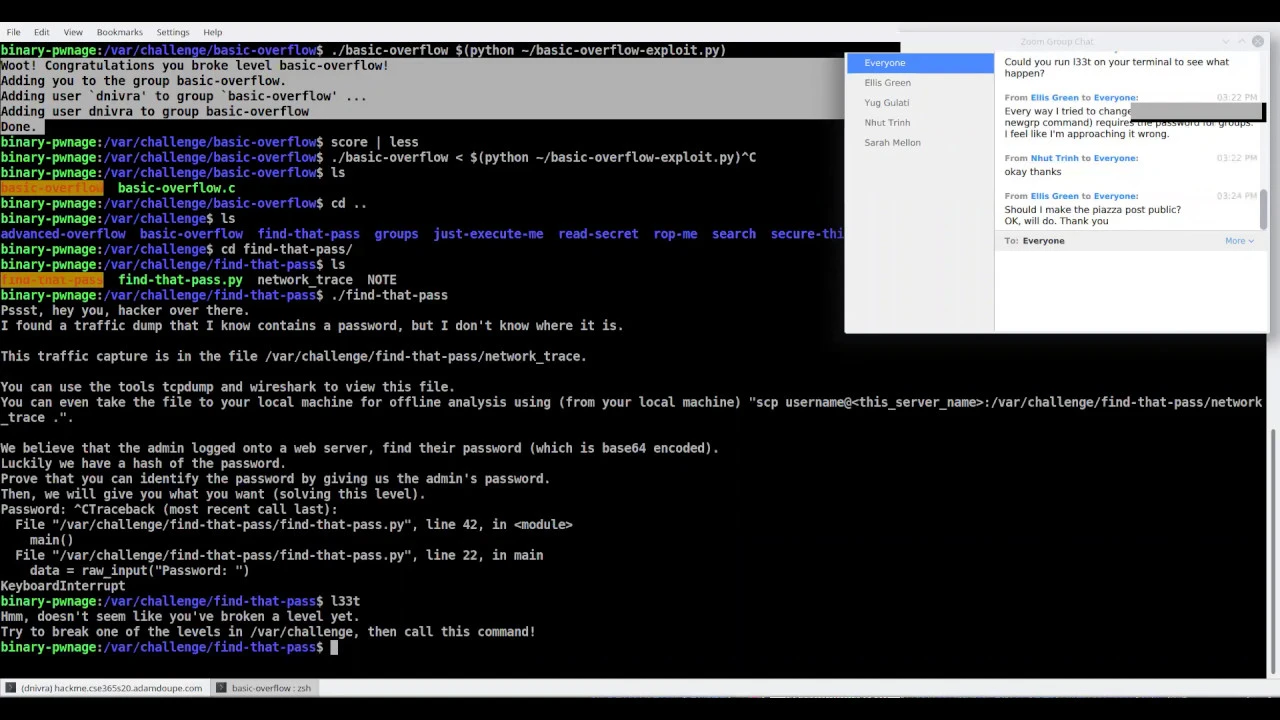Click the down chevron in chat title bar

coord(1226,41)
